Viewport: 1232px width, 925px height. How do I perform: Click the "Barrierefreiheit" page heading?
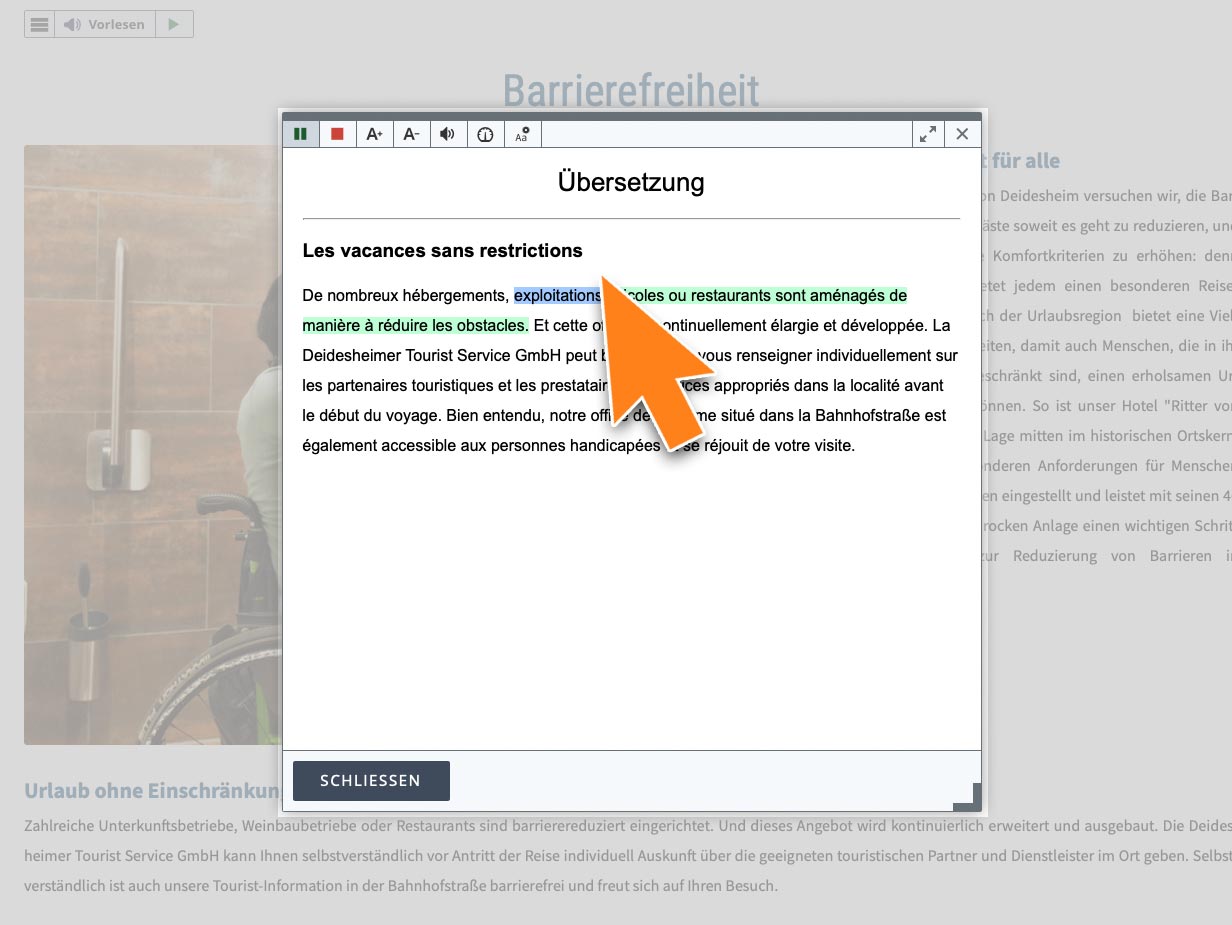coord(630,90)
